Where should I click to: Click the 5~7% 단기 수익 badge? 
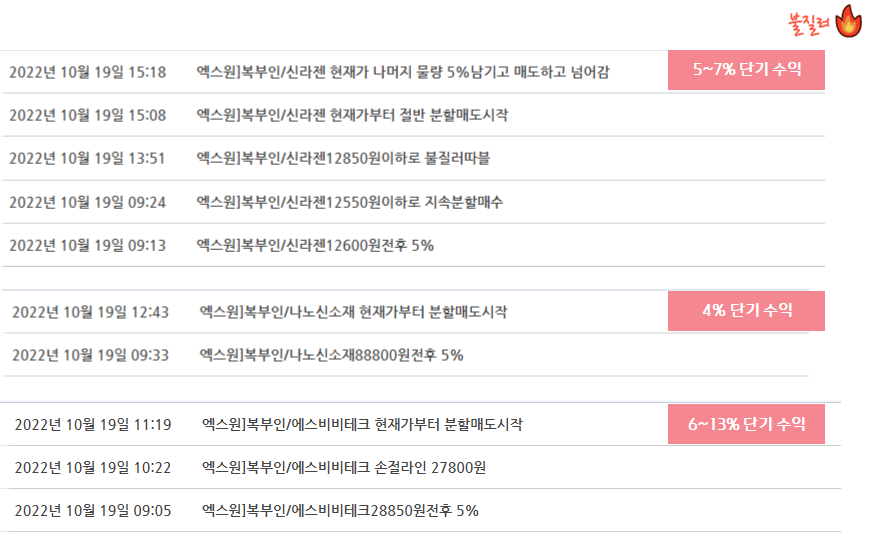coord(746,70)
